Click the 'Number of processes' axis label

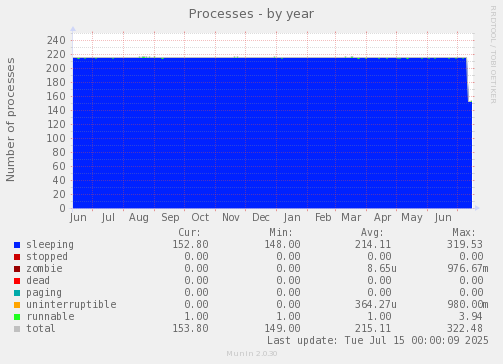[10, 120]
